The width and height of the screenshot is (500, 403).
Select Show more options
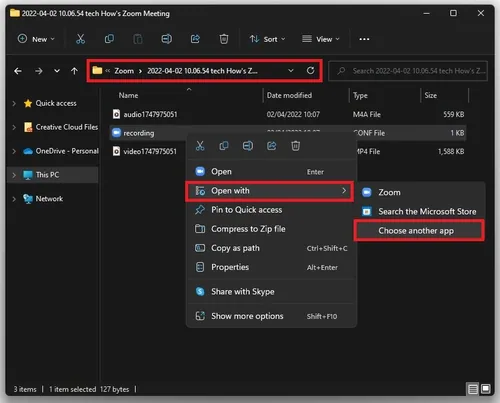271,316
